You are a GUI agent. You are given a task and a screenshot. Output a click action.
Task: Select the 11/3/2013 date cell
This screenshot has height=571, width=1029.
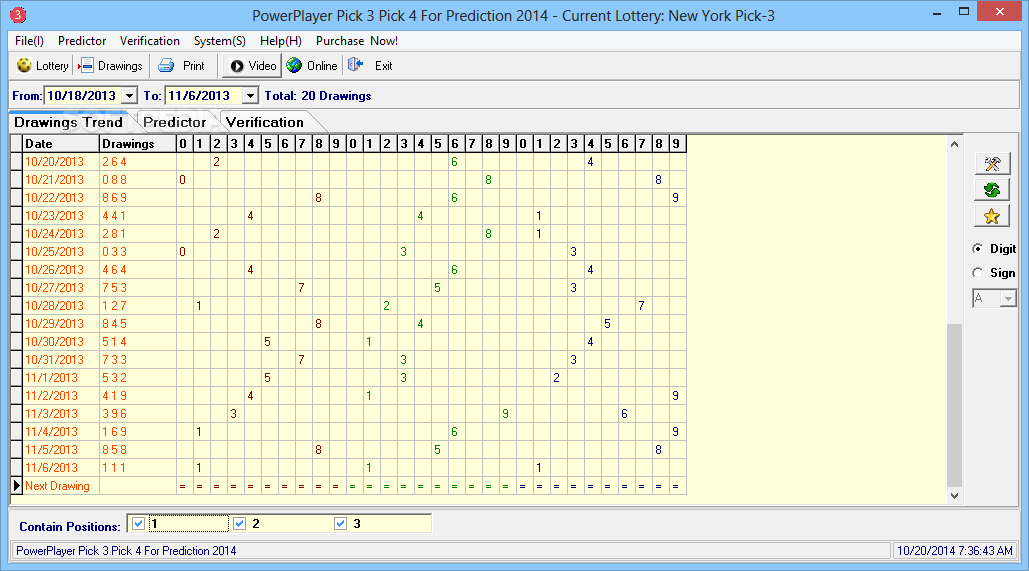[x=61, y=414]
